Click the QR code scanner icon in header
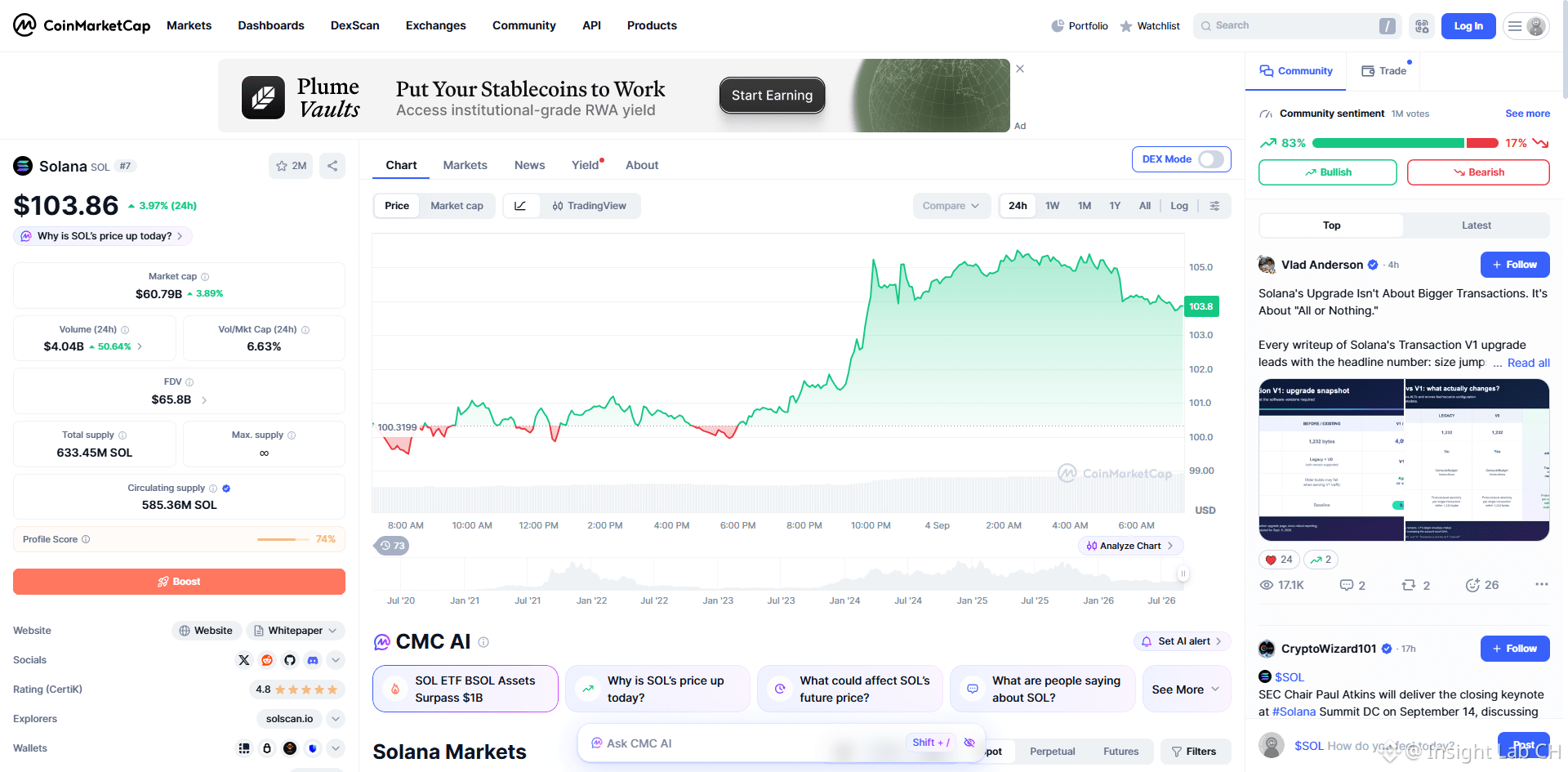 1422,26
